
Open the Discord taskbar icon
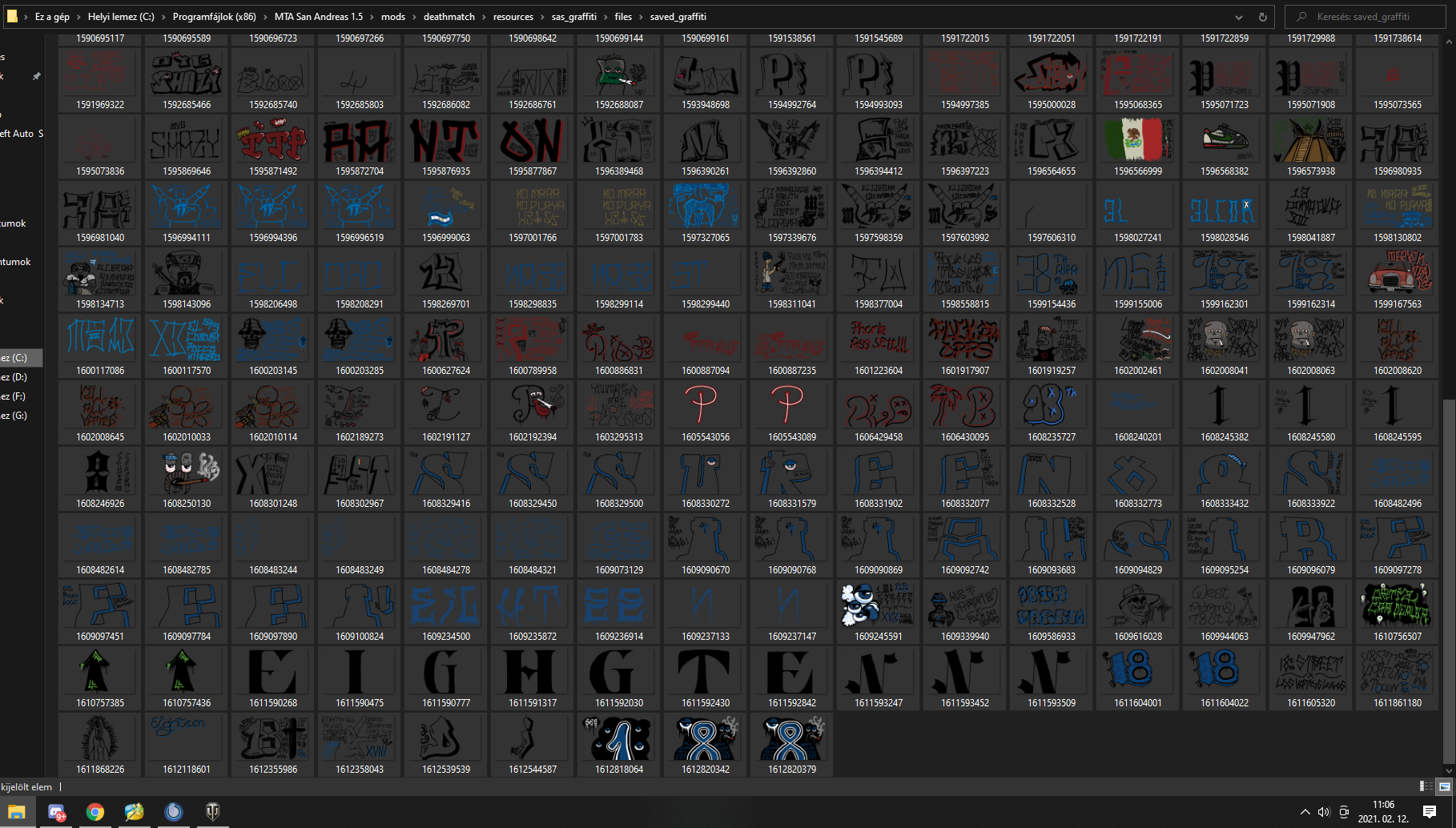[x=56, y=812]
